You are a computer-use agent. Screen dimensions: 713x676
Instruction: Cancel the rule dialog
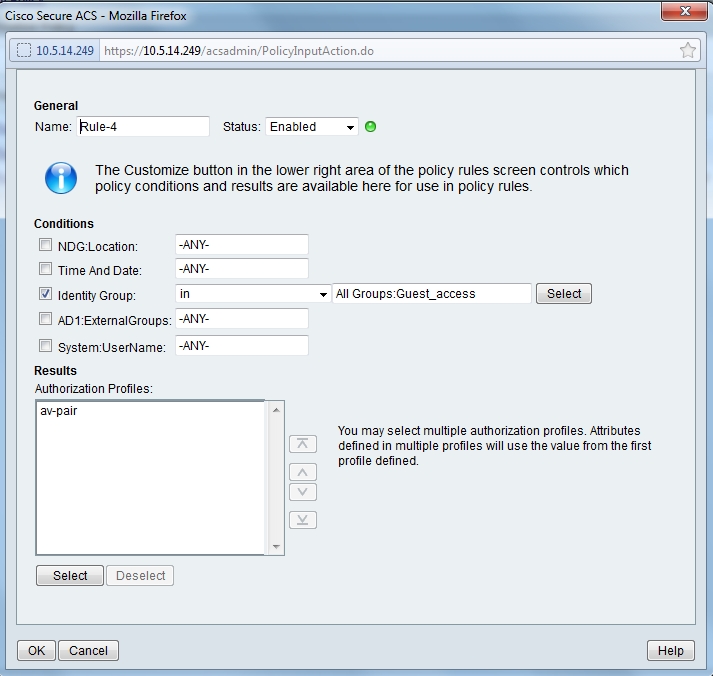(x=88, y=651)
